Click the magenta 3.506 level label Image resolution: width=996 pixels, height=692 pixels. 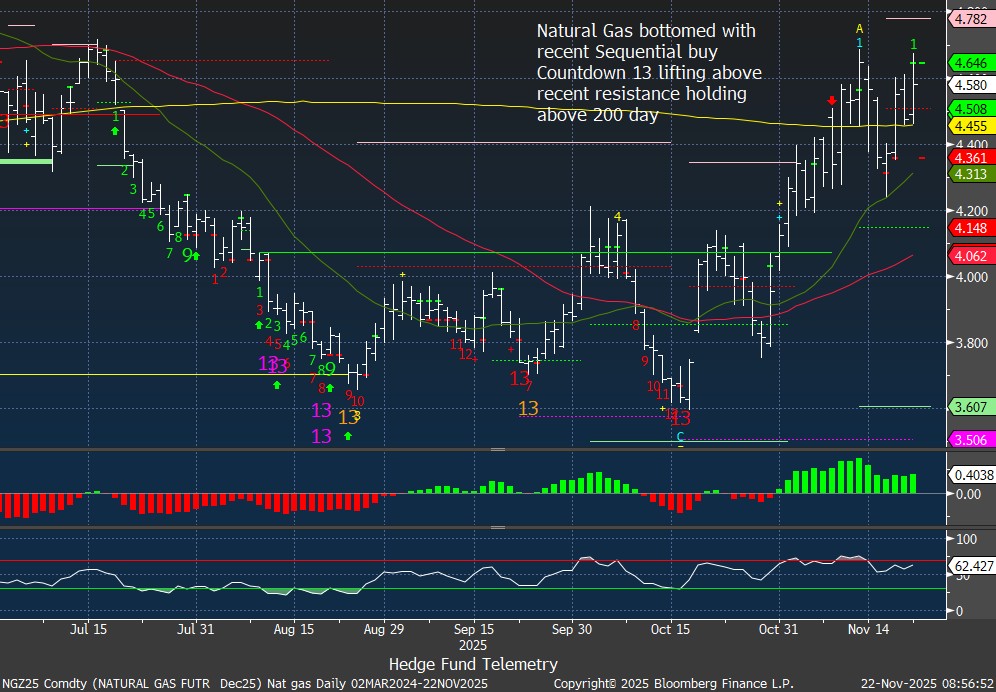click(x=971, y=440)
